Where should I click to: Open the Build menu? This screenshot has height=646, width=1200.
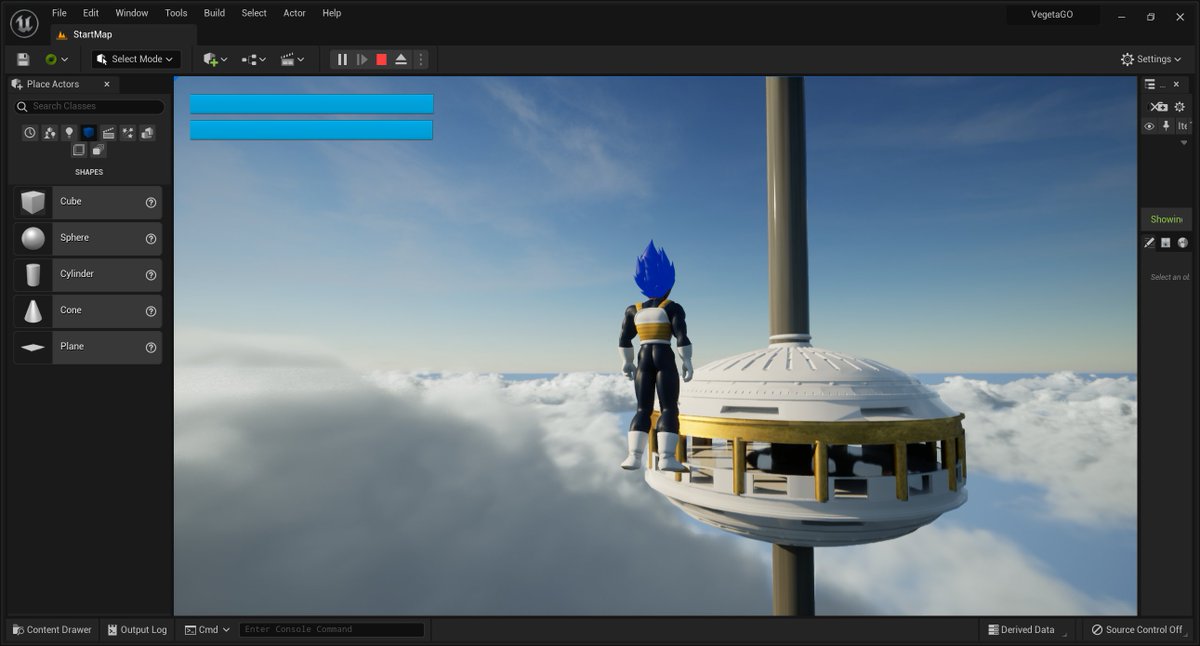point(214,13)
